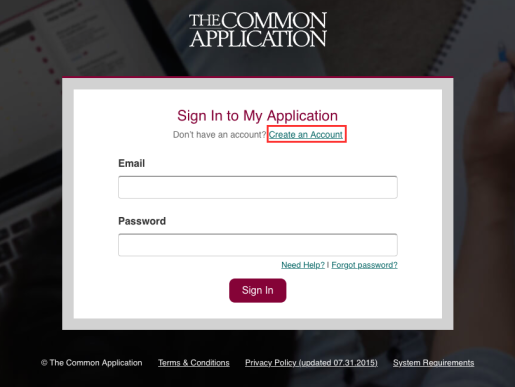The height and width of the screenshot is (387, 515).
Task: Open the System Requirements link
Action: pyautogui.click(x=433, y=363)
